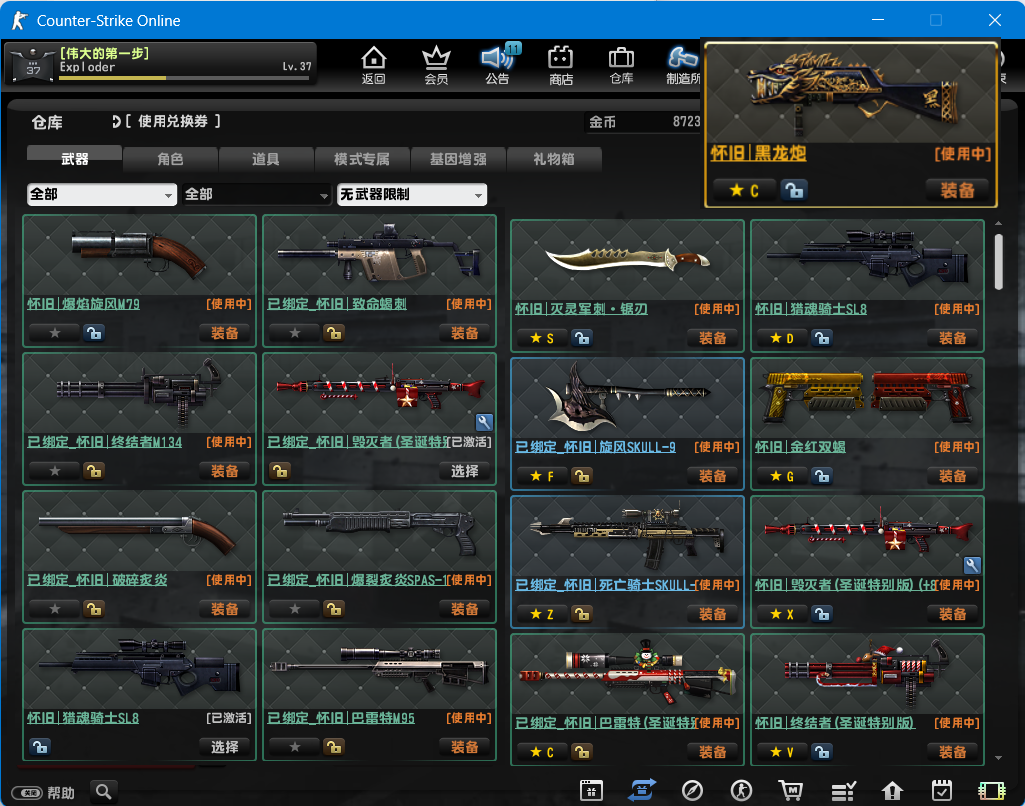
Task: Click the lock icon on the 终结者(圣诞特别版) card
Action: point(822,752)
